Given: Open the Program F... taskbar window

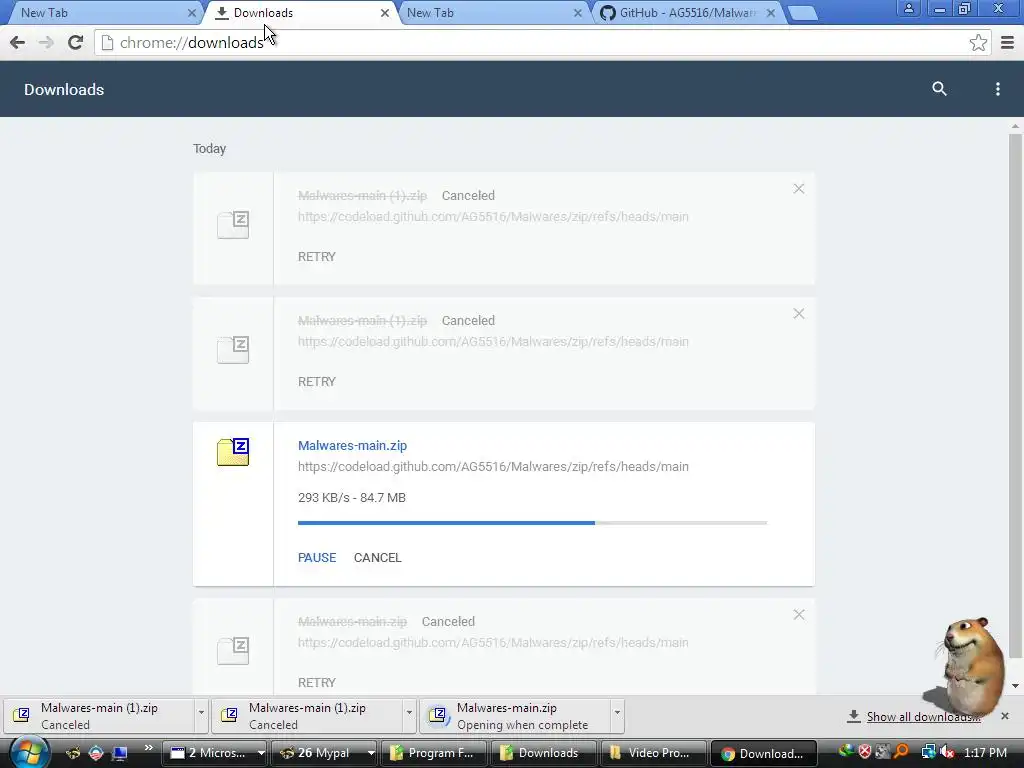Looking at the screenshot, I should [434, 753].
